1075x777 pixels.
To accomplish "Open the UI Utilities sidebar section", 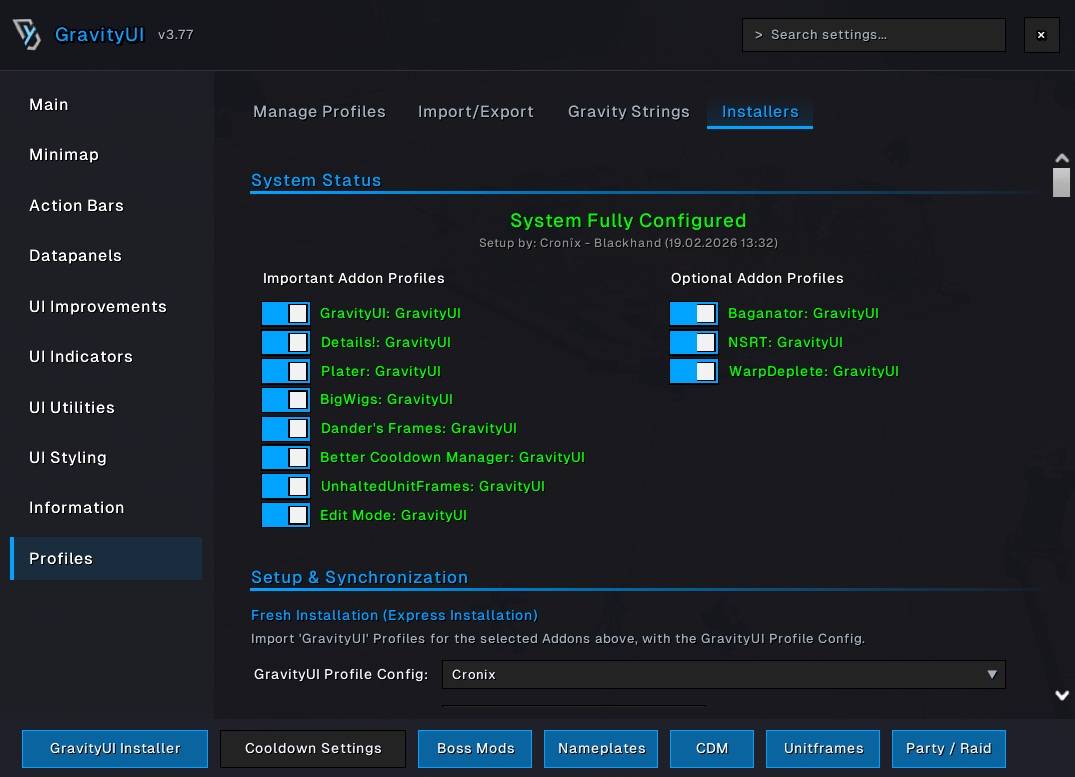I will [72, 407].
